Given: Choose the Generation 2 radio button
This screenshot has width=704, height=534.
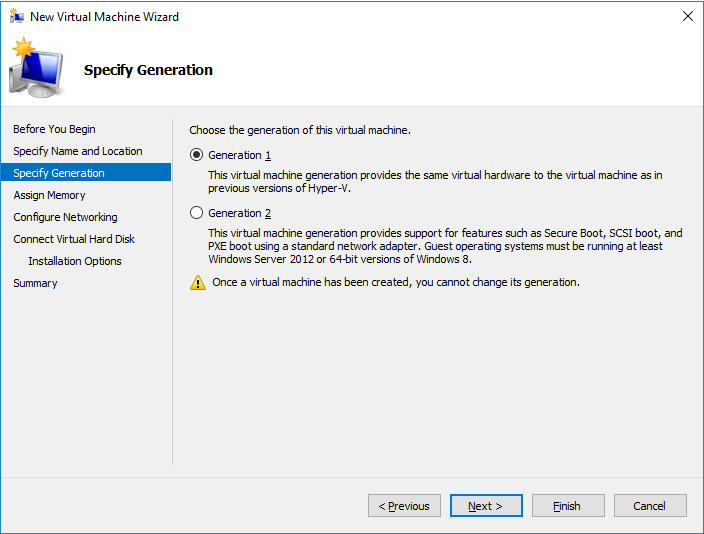Looking at the screenshot, I should tap(197, 213).
